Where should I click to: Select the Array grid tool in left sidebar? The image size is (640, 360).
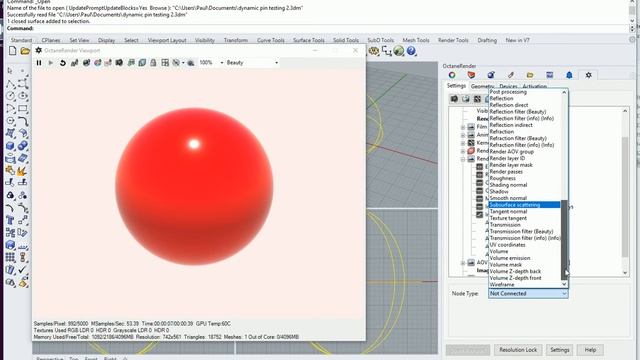[x=10, y=258]
